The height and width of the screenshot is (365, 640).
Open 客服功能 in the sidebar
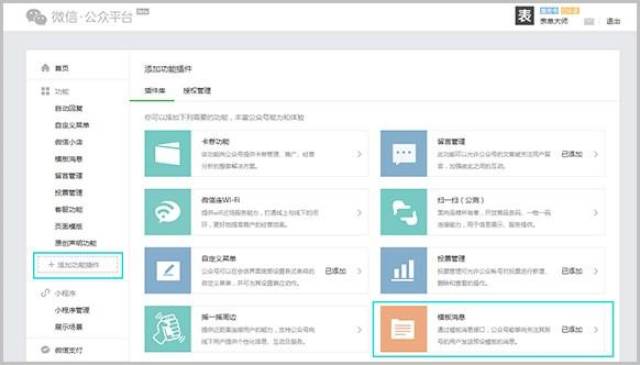pos(69,209)
